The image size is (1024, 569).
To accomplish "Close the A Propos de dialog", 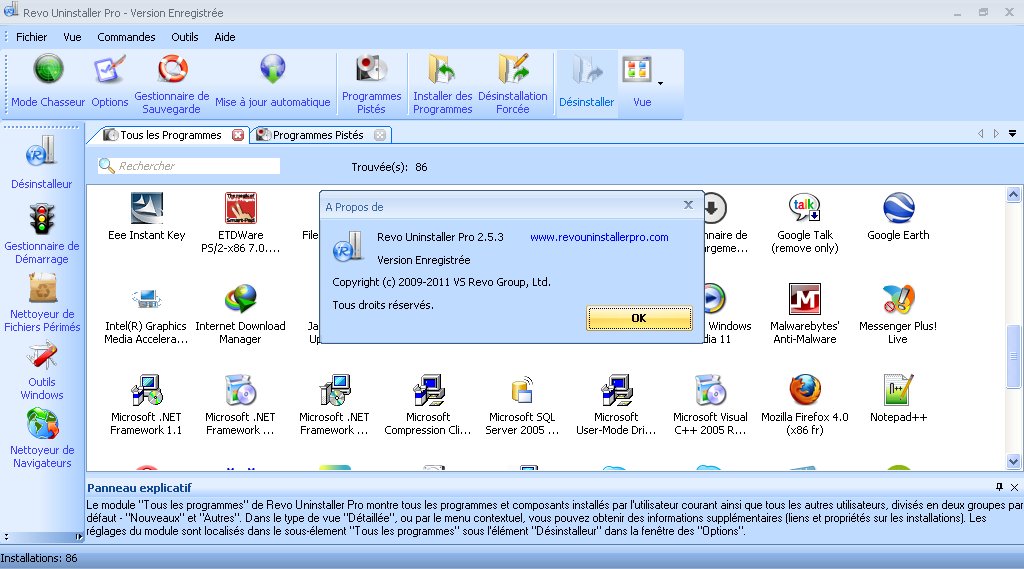I will [688, 205].
